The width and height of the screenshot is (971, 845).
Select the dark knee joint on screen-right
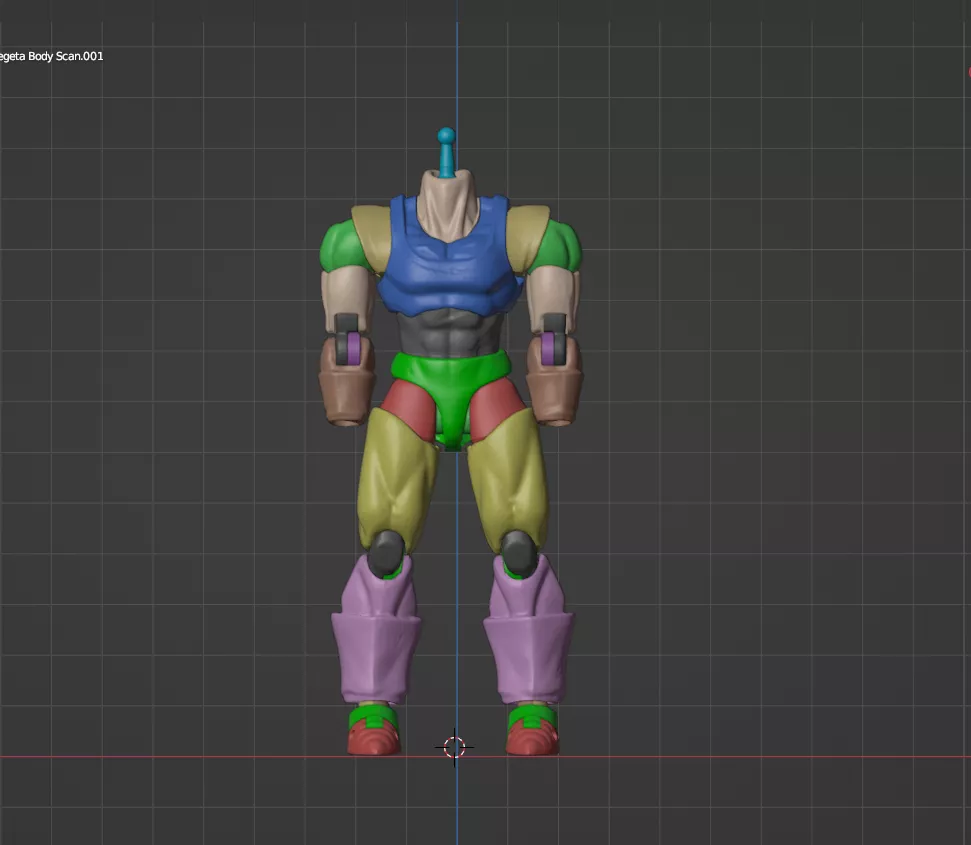[519, 553]
